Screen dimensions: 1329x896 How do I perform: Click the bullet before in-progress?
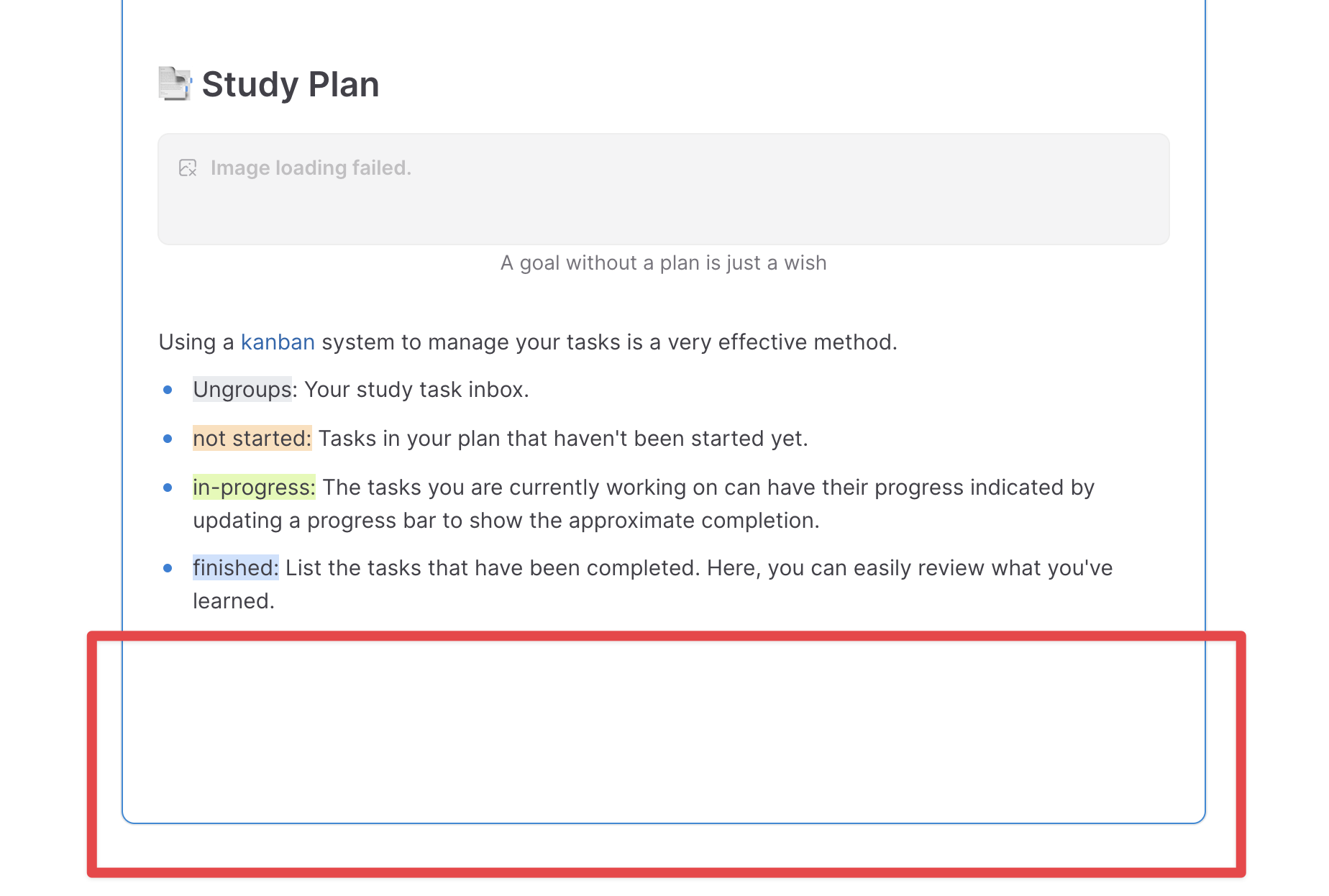tap(168, 488)
